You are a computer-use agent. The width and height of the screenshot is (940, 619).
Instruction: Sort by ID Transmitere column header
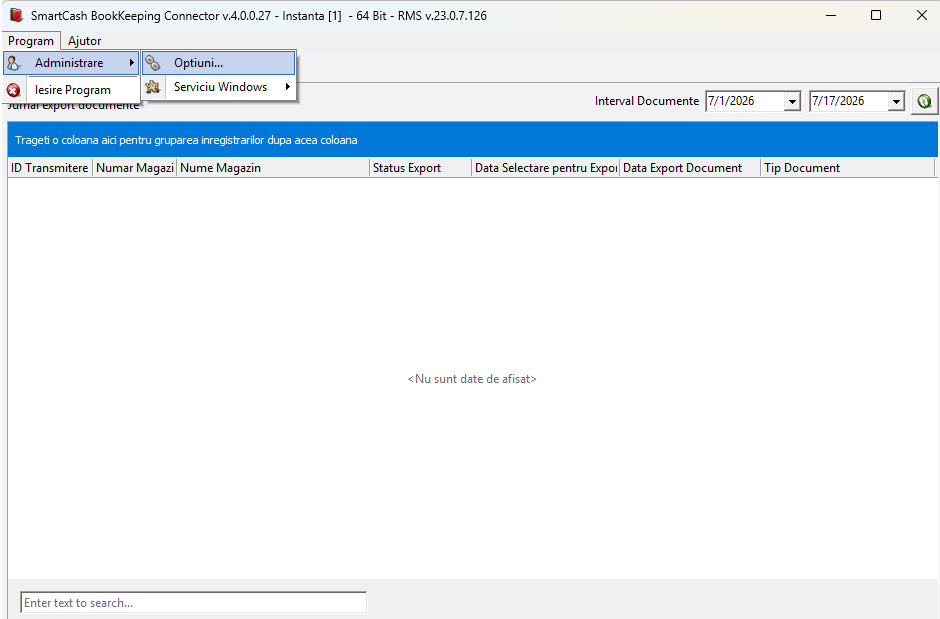click(50, 168)
